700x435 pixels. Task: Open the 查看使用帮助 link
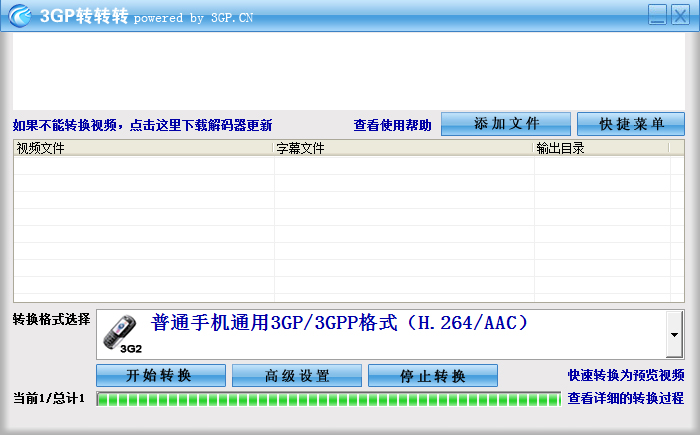click(x=392, y=125)
